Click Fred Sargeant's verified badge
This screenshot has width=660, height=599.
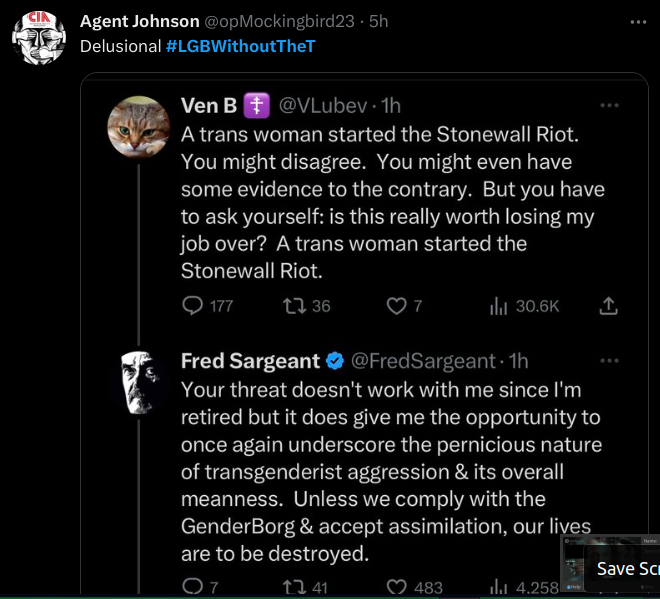[x=336, y=361]
